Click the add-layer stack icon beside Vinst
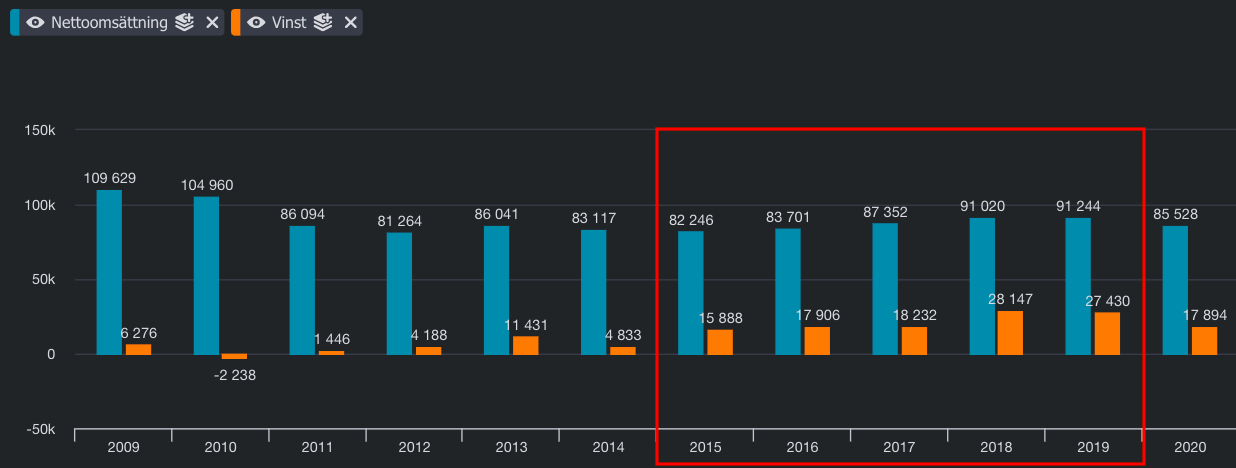The width and height of the screenshot is (1236, 468). (322, 22)
